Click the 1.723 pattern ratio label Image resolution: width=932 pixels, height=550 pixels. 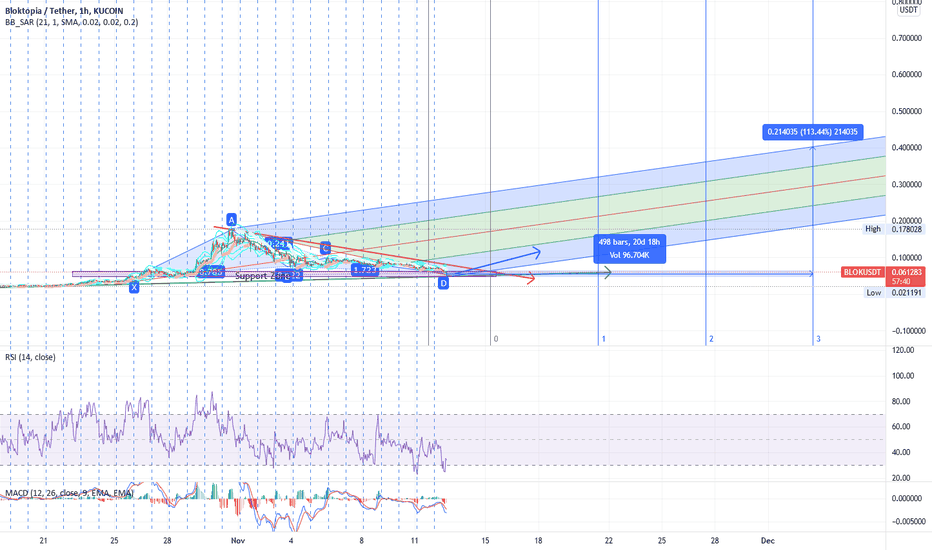[365, 270]
